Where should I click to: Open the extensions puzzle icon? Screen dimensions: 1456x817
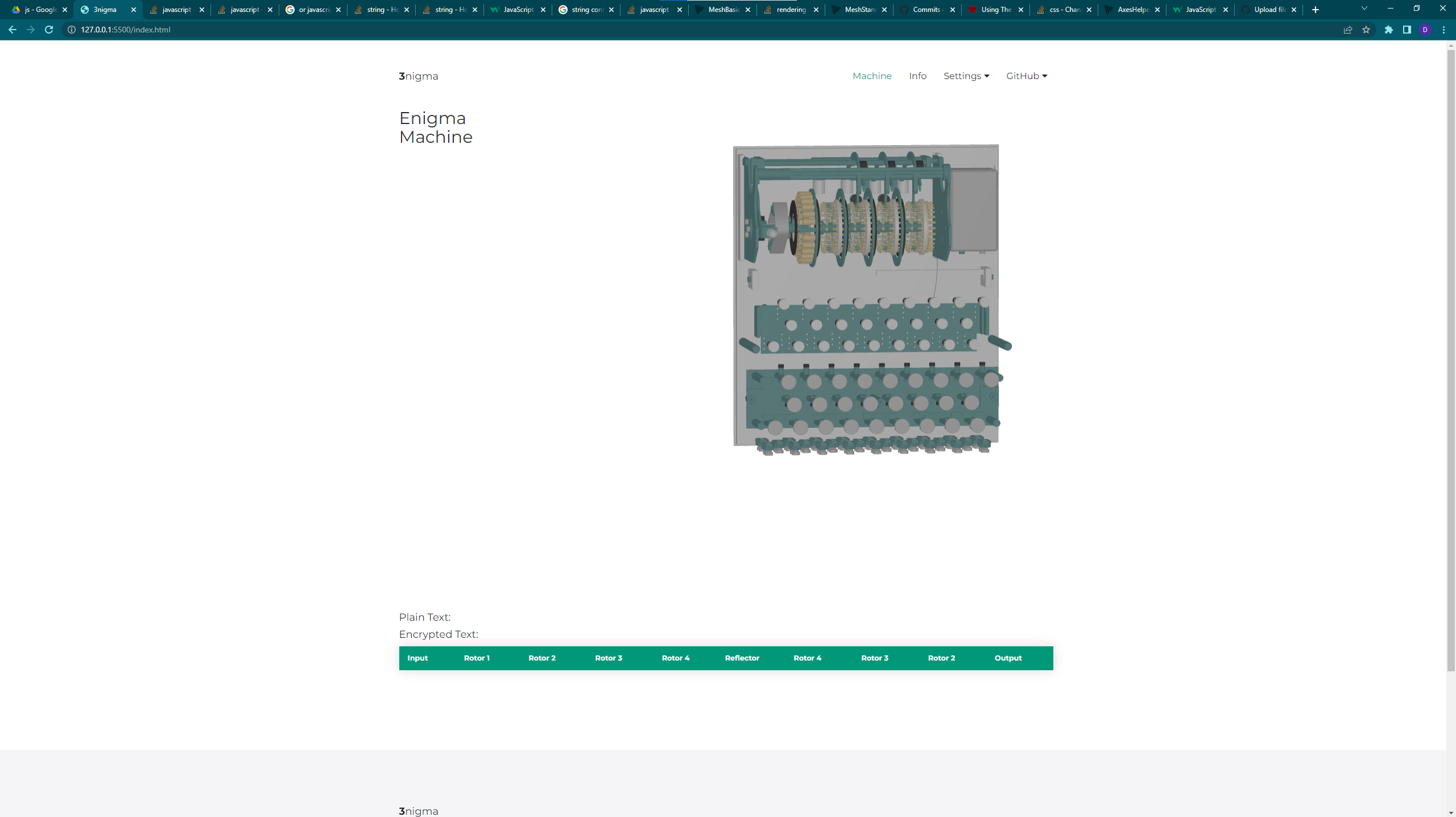tap(1389, 30)
